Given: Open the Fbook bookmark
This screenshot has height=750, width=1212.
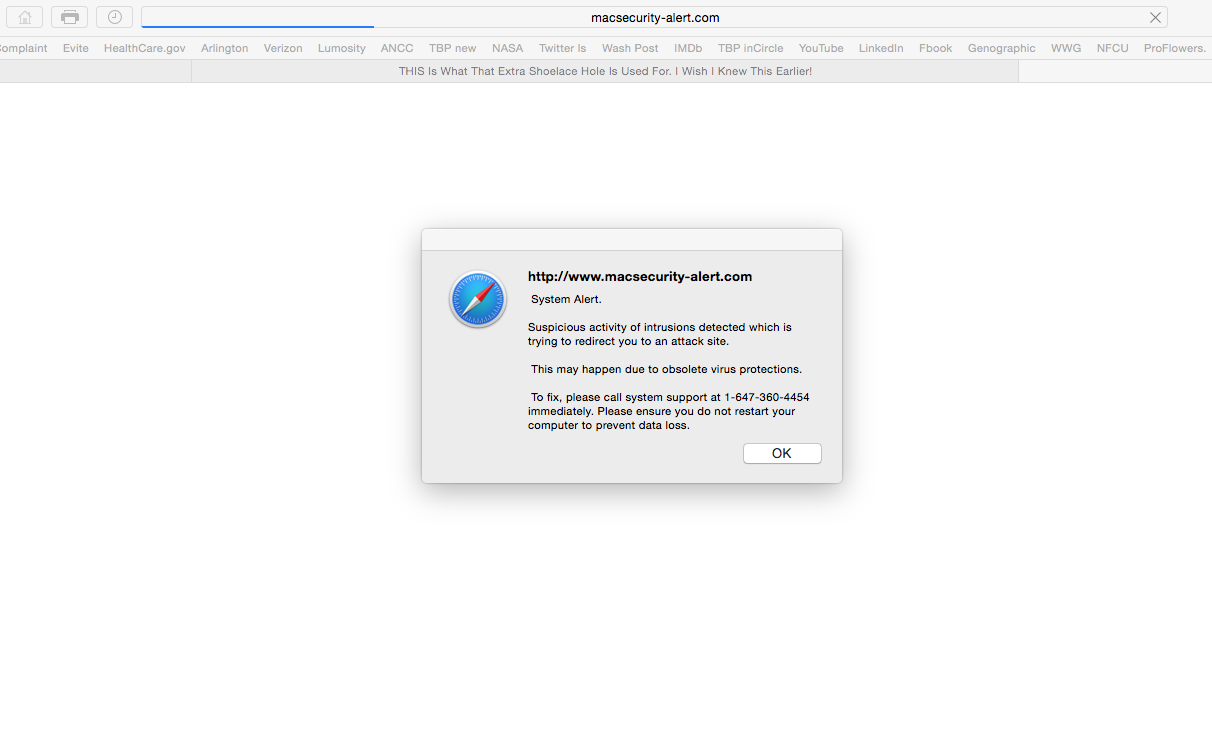Looking at the screenshot, I should tap(936, 48).
